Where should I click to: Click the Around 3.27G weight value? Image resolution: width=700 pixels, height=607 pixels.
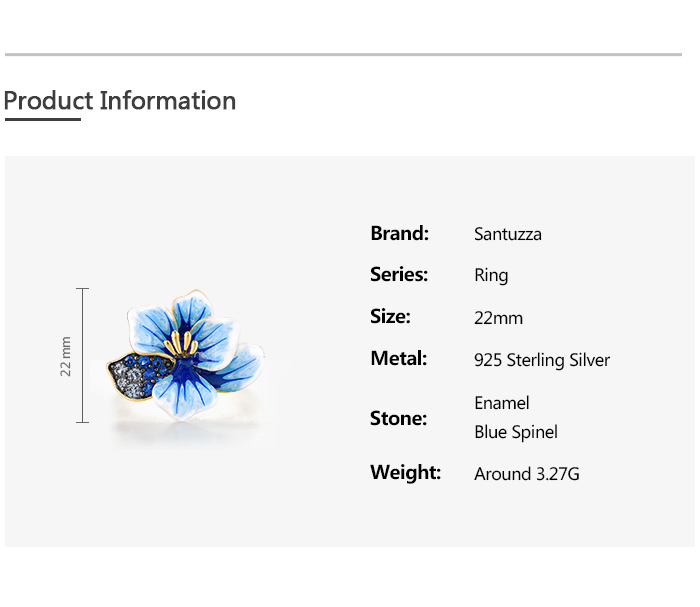527,474
